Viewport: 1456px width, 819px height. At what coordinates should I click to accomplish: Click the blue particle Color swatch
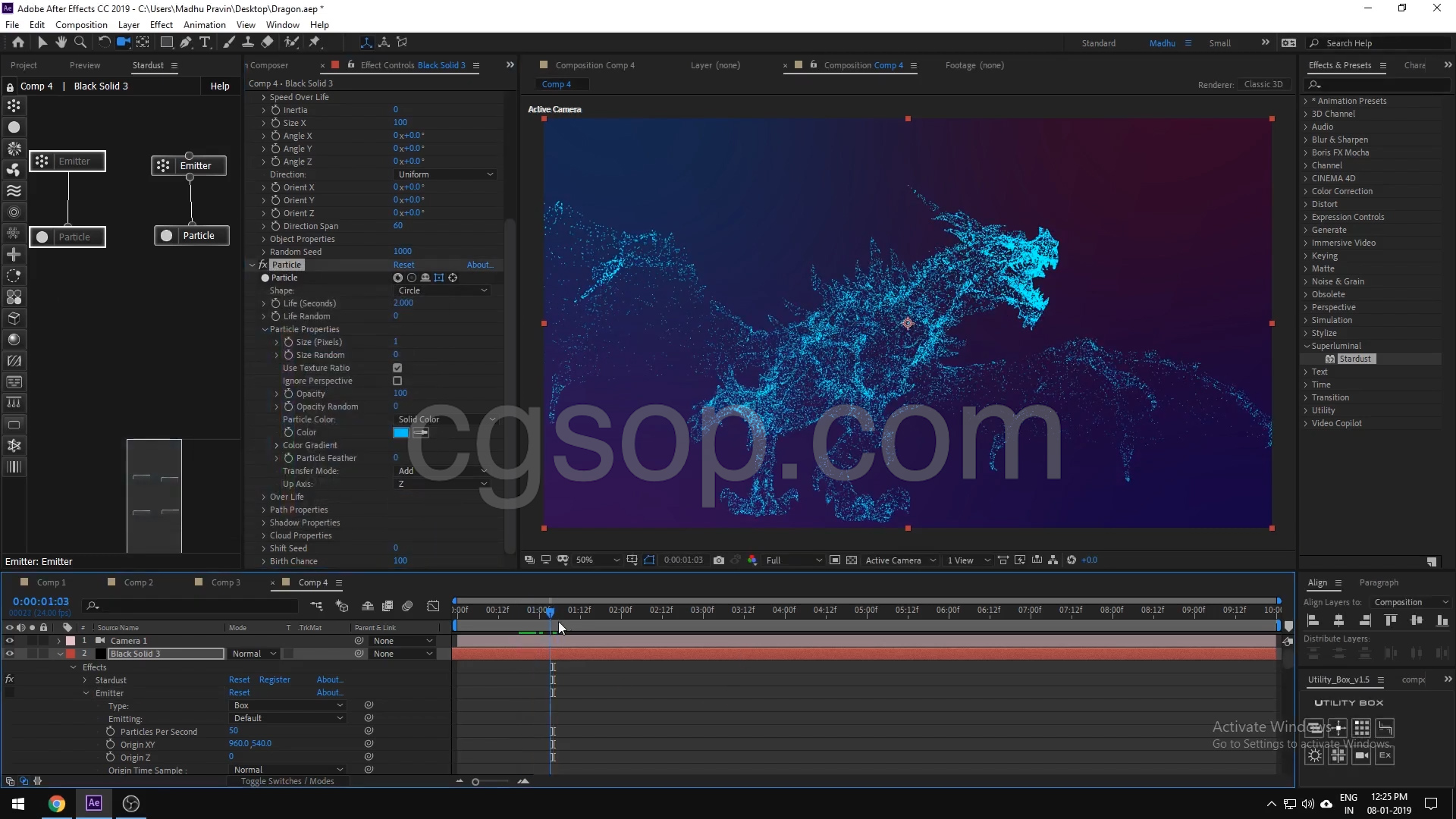pyautogui.click(x=400, y=432)
